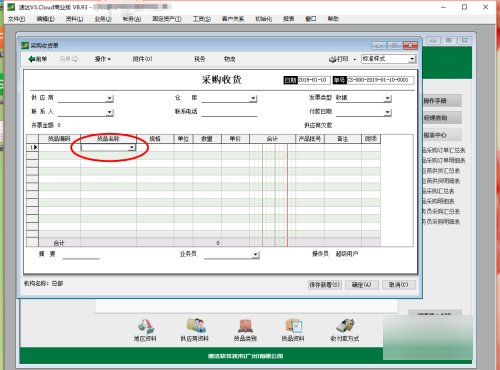This screenshot has width=500, height=370.
Task: Click the 单价 column header
Action: coord(235,139)
